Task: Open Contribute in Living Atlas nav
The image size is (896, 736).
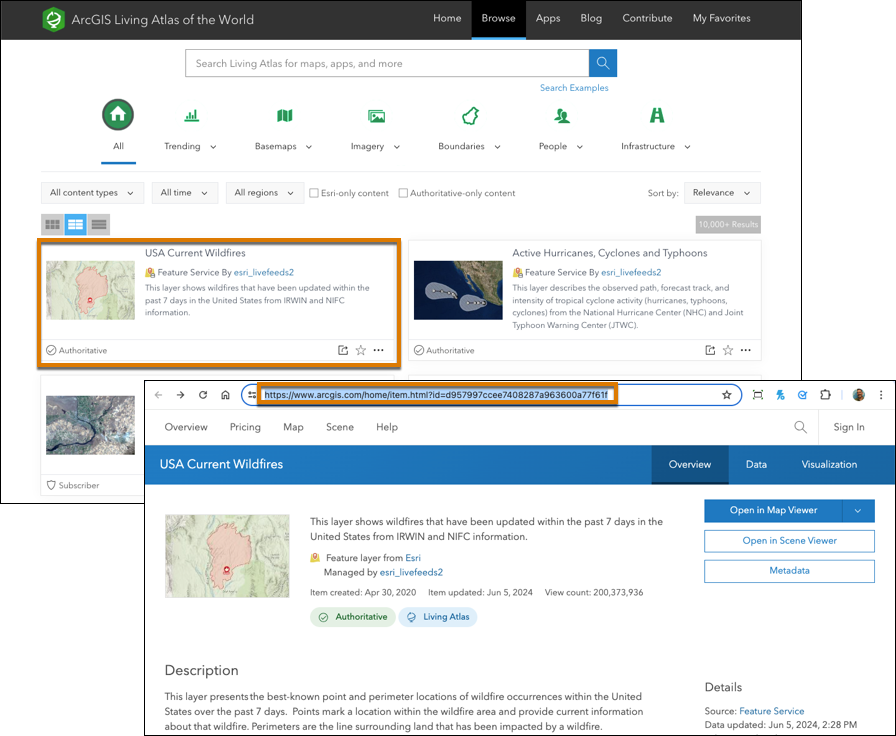Action: (647, 18)
